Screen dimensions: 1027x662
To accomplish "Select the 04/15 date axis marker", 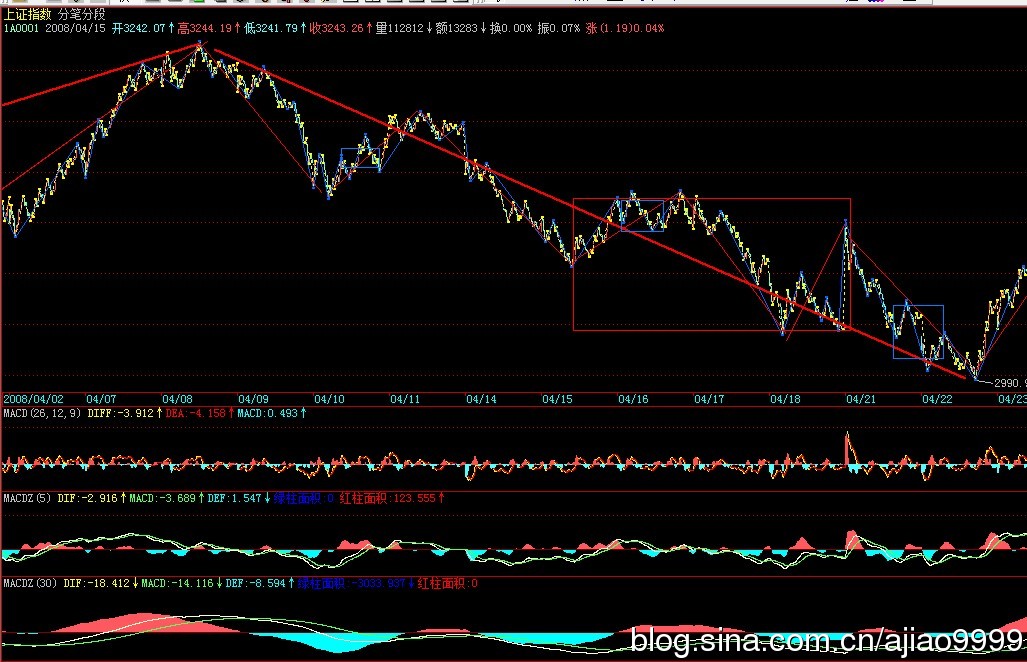I will coord(557,398).
